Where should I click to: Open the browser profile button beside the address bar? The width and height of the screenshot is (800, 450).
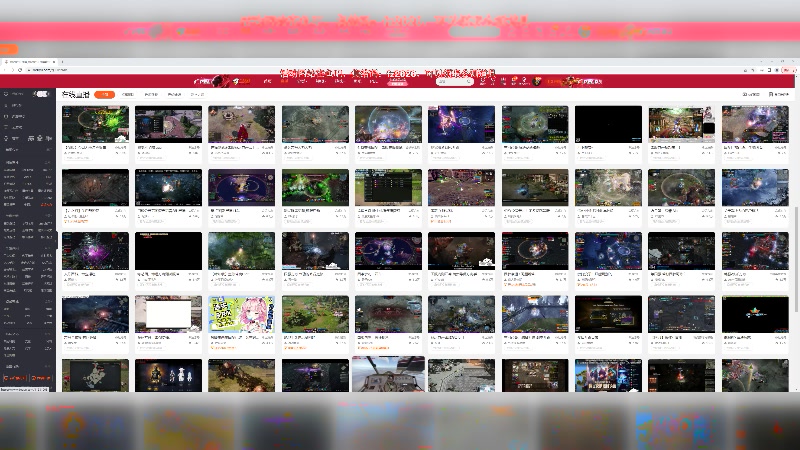(x=777, y=70)
